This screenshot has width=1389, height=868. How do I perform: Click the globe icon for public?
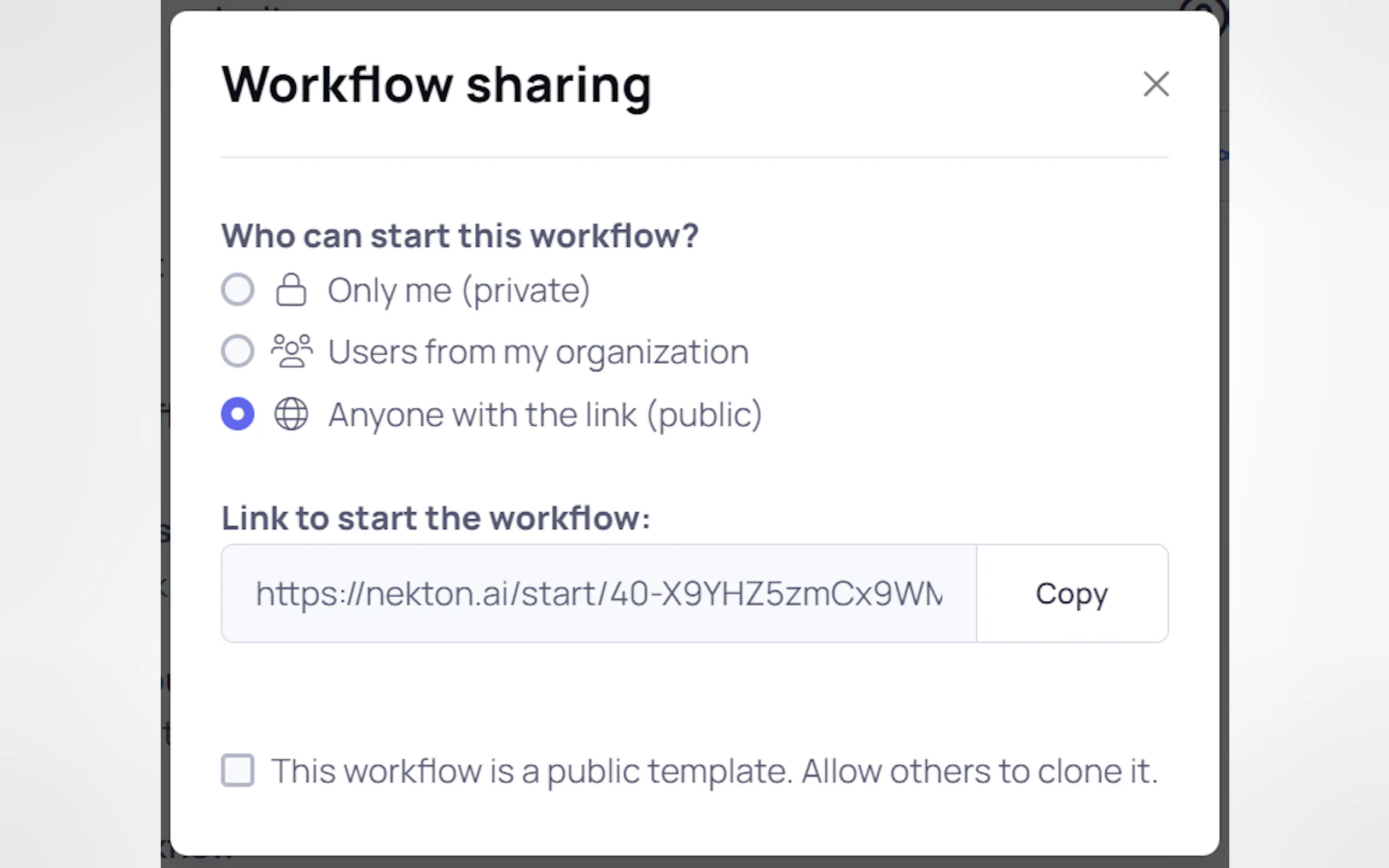(291, 414)
